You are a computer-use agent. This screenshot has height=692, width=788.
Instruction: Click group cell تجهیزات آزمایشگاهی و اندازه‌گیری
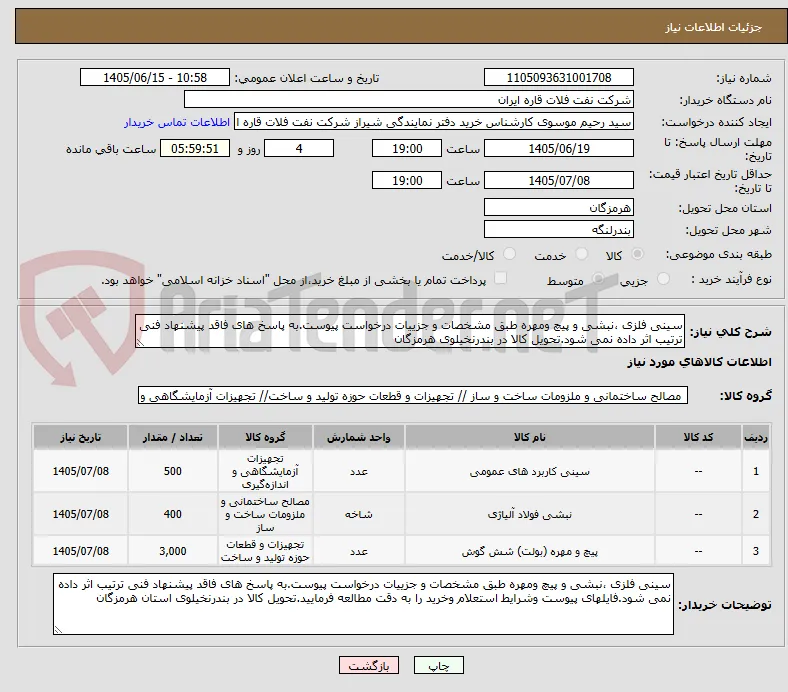265,471
